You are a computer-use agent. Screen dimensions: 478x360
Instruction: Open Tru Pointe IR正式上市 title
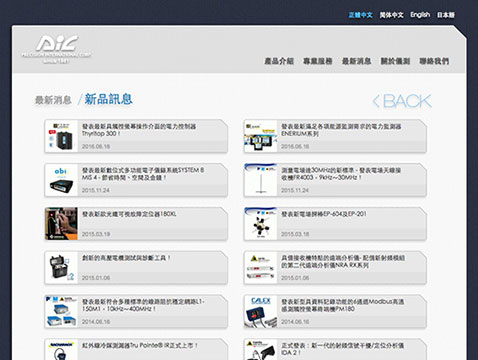pos(140,345)
